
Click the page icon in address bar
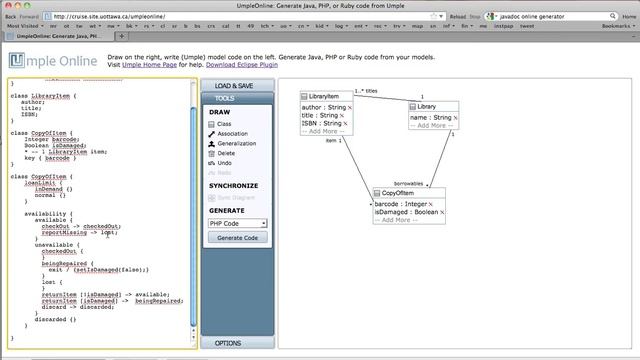(x=47, y=16)
